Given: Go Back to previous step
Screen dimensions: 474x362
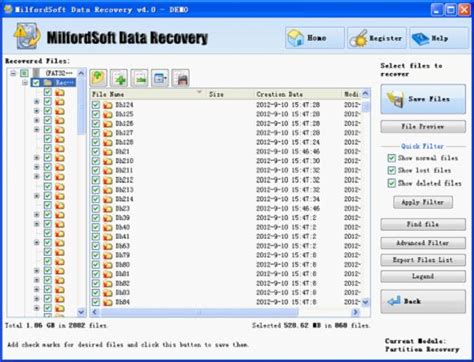Looking at the screenshot, I should 423,301.
